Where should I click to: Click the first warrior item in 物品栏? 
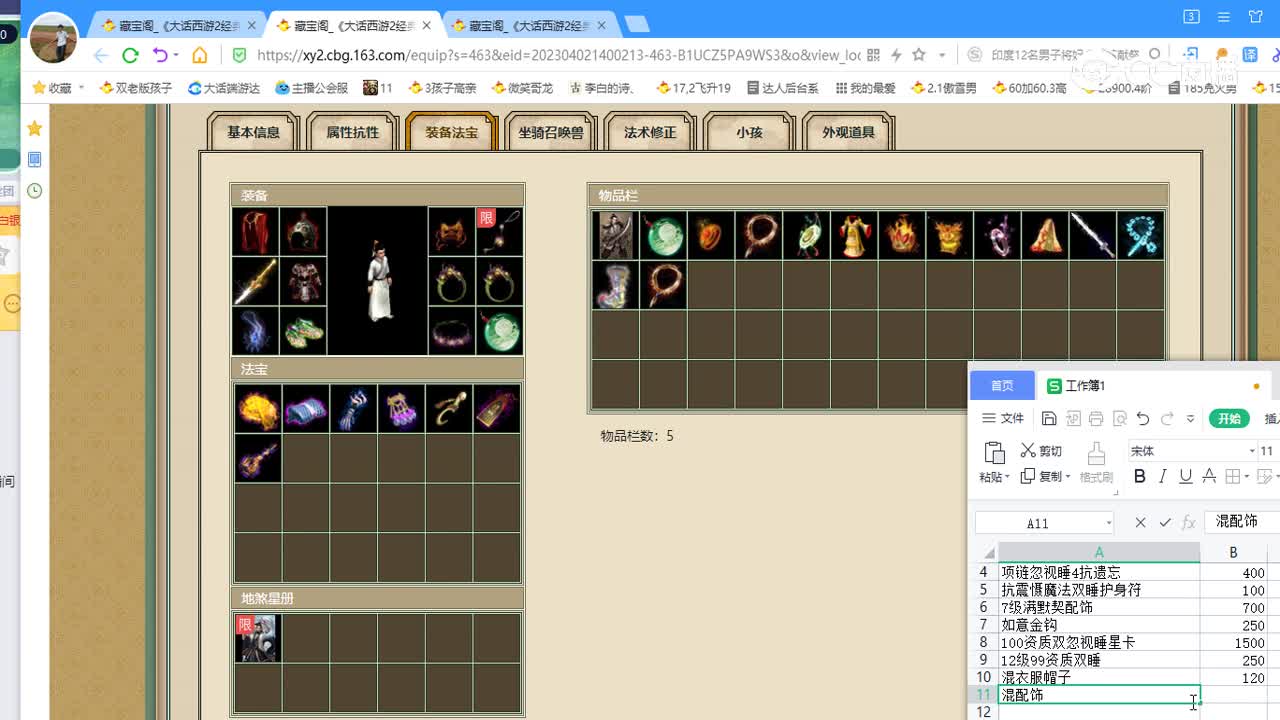[x=615, y=235]
